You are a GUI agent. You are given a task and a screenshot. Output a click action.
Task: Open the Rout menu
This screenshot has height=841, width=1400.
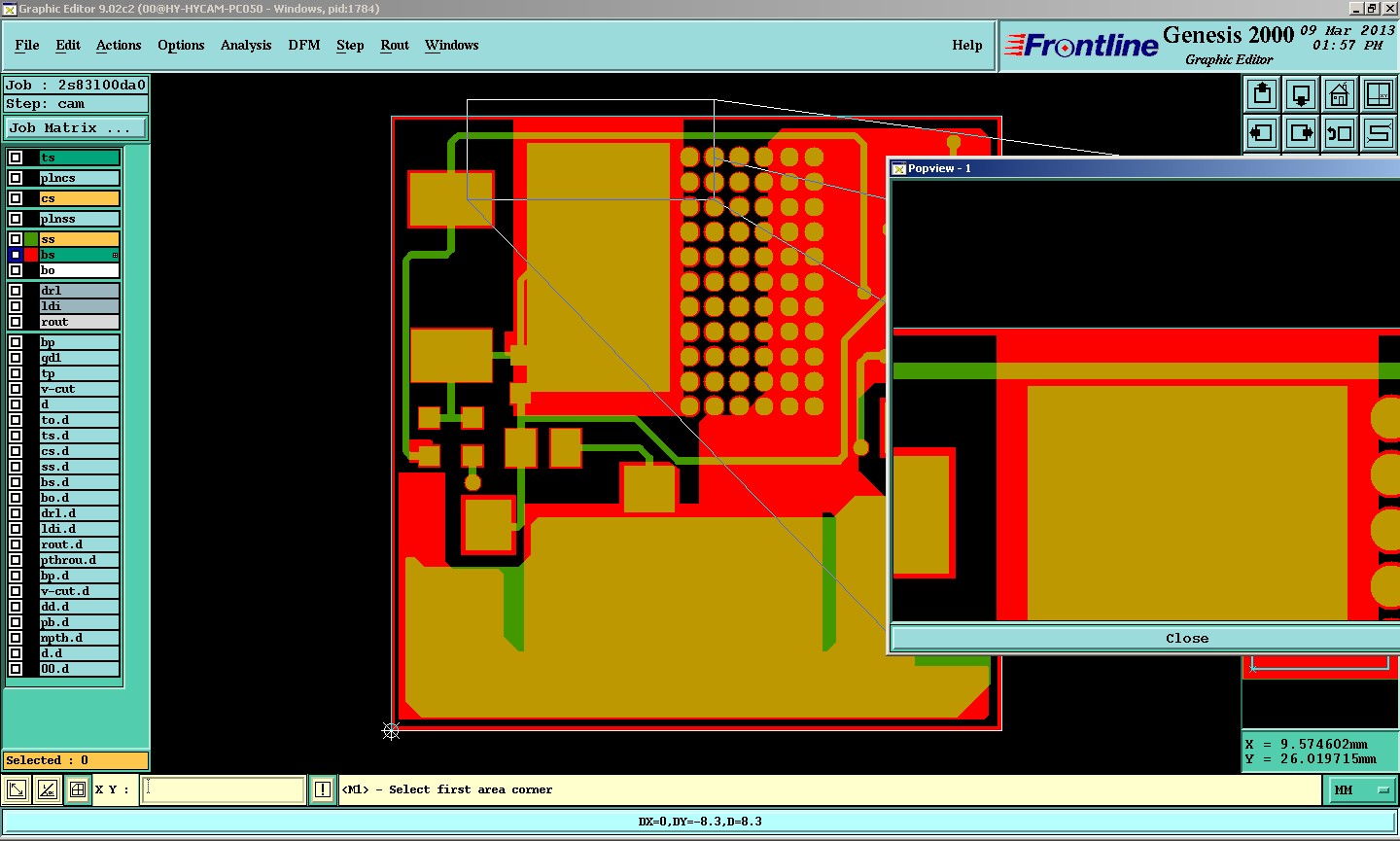395,45
